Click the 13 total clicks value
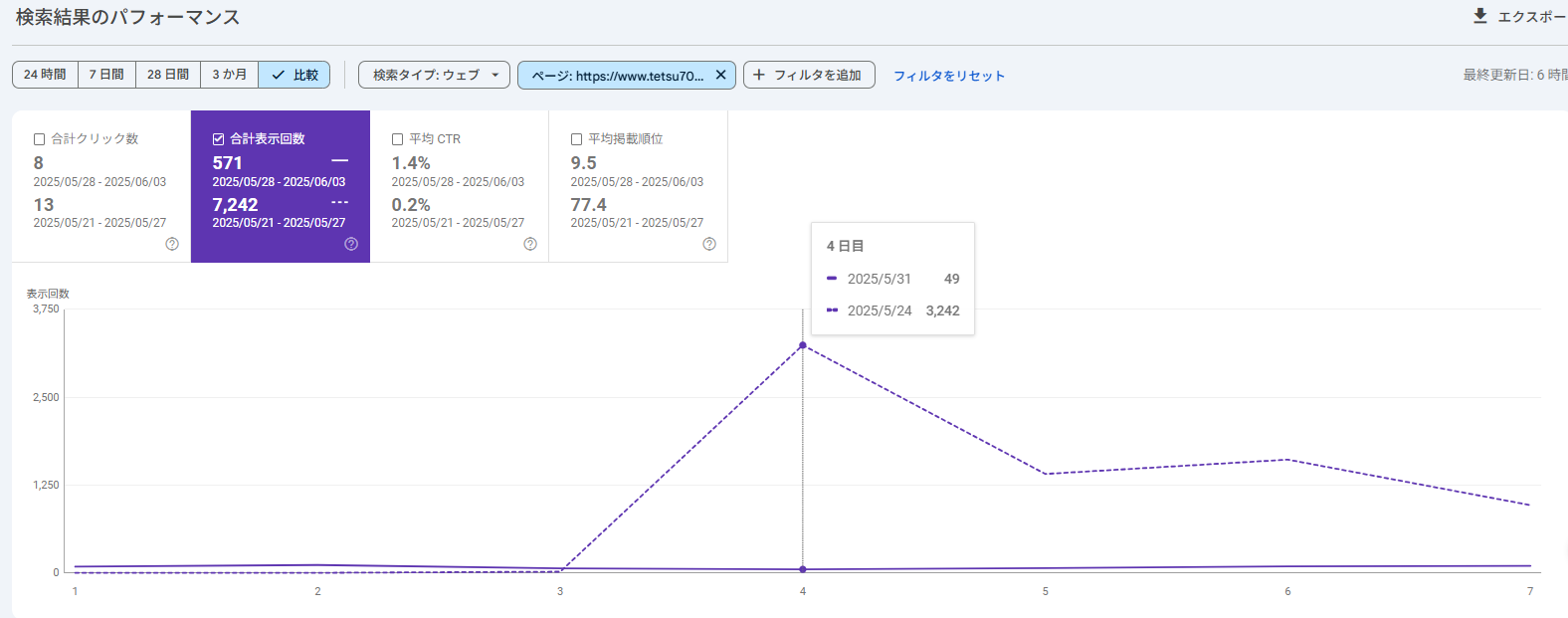1568x618 pixels. (x=44, y=205)
